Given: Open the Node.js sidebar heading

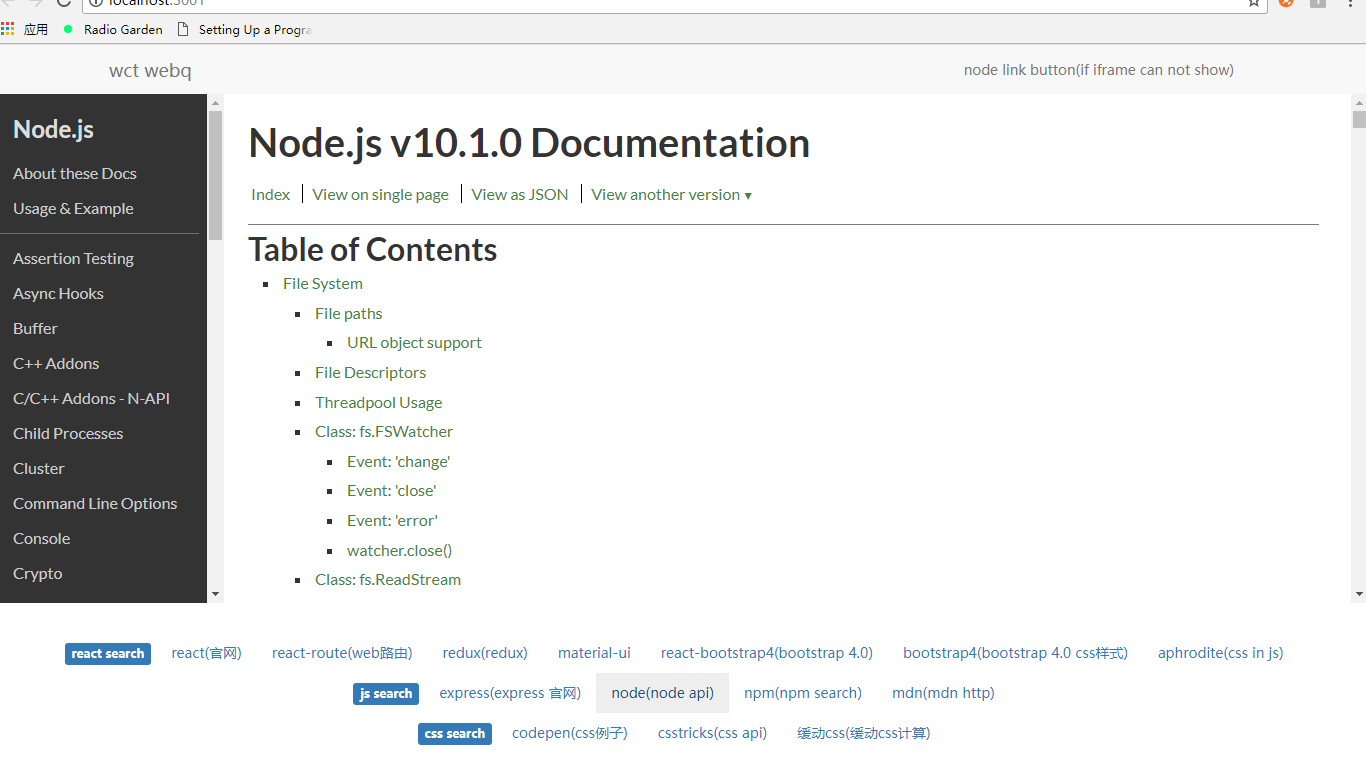Looking at the screenshot, I should [x=53, y=129].
